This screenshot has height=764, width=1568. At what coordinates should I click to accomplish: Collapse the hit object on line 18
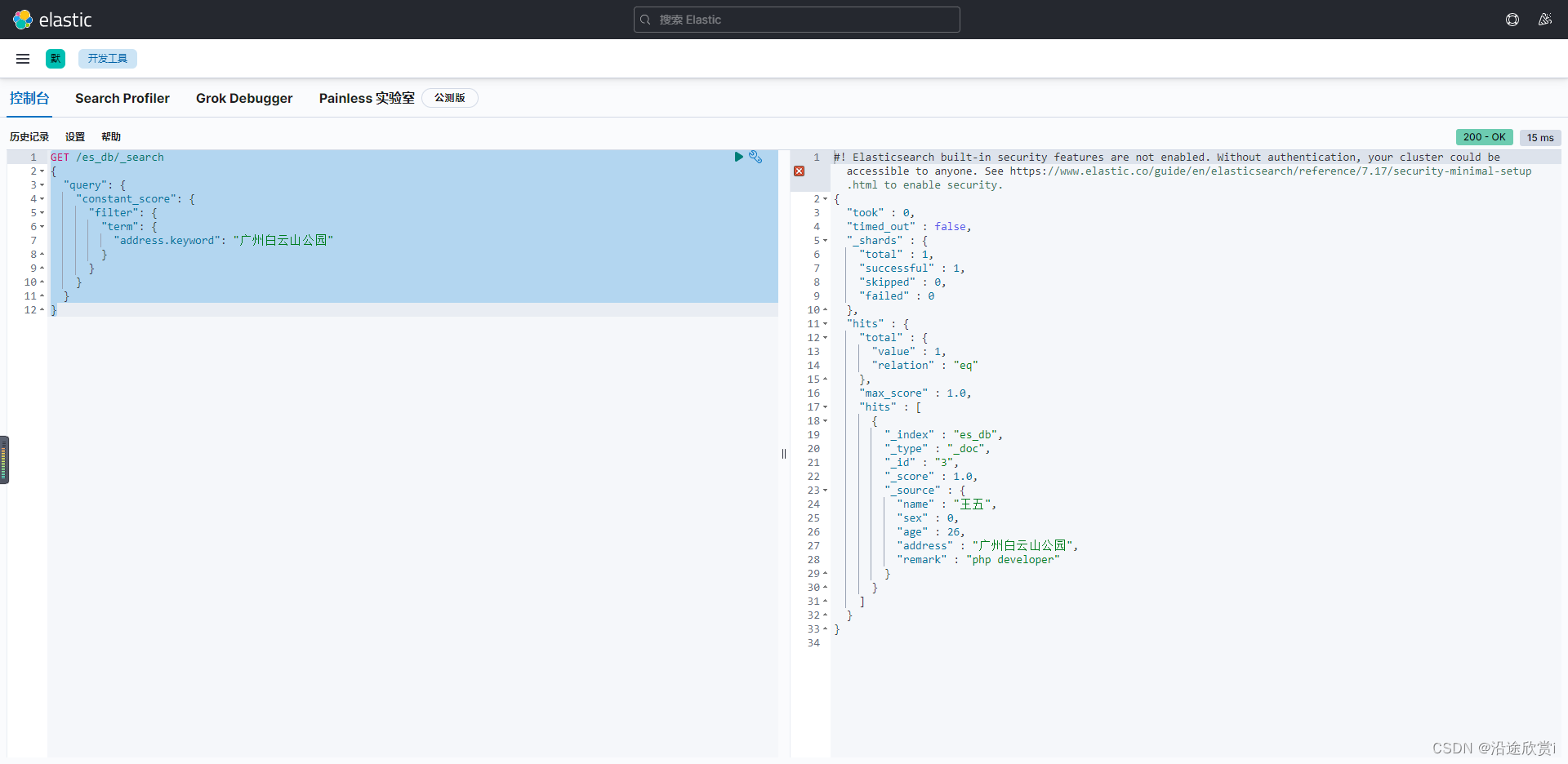coord(825,421)
